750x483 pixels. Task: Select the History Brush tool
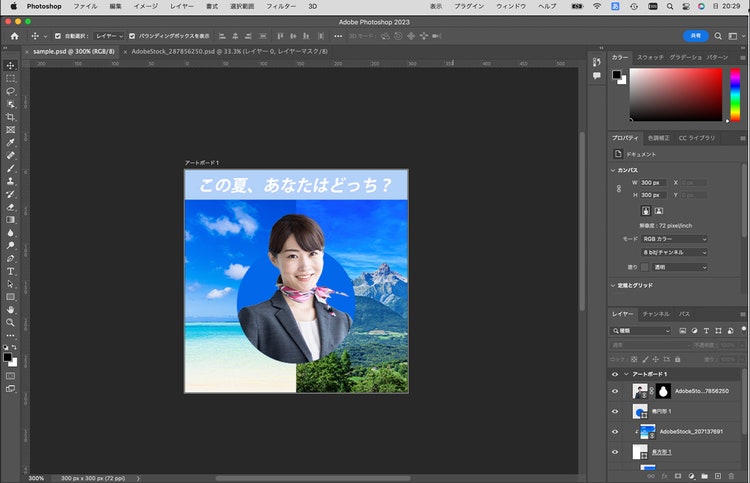click(x=11, y=194)
